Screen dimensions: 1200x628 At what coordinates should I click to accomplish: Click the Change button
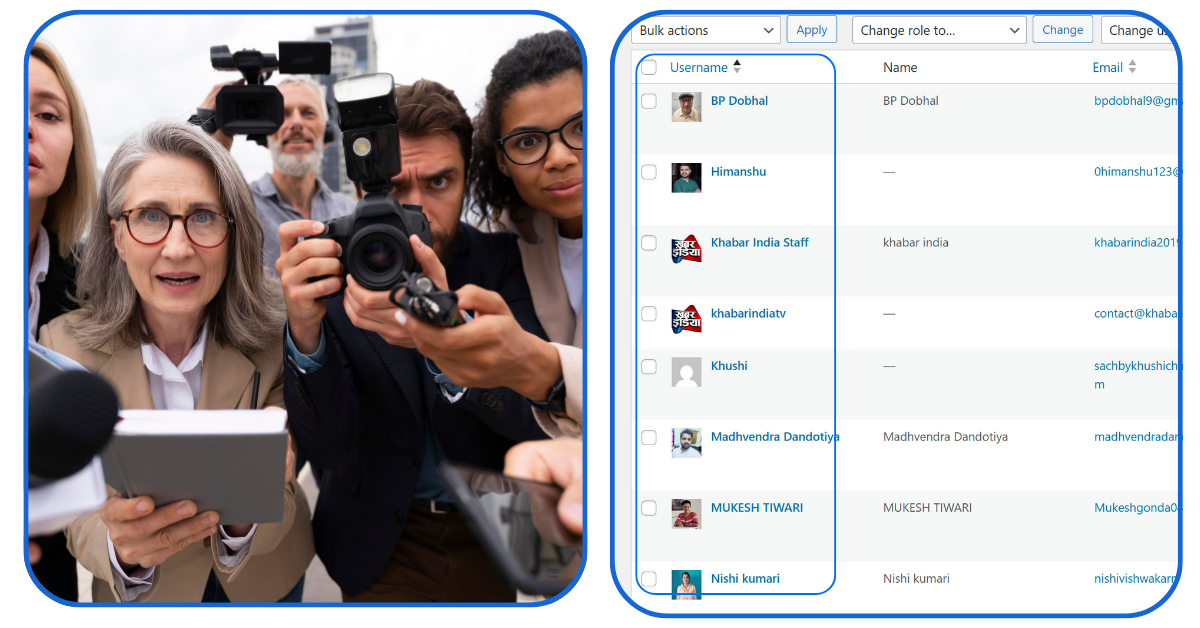1062,29
